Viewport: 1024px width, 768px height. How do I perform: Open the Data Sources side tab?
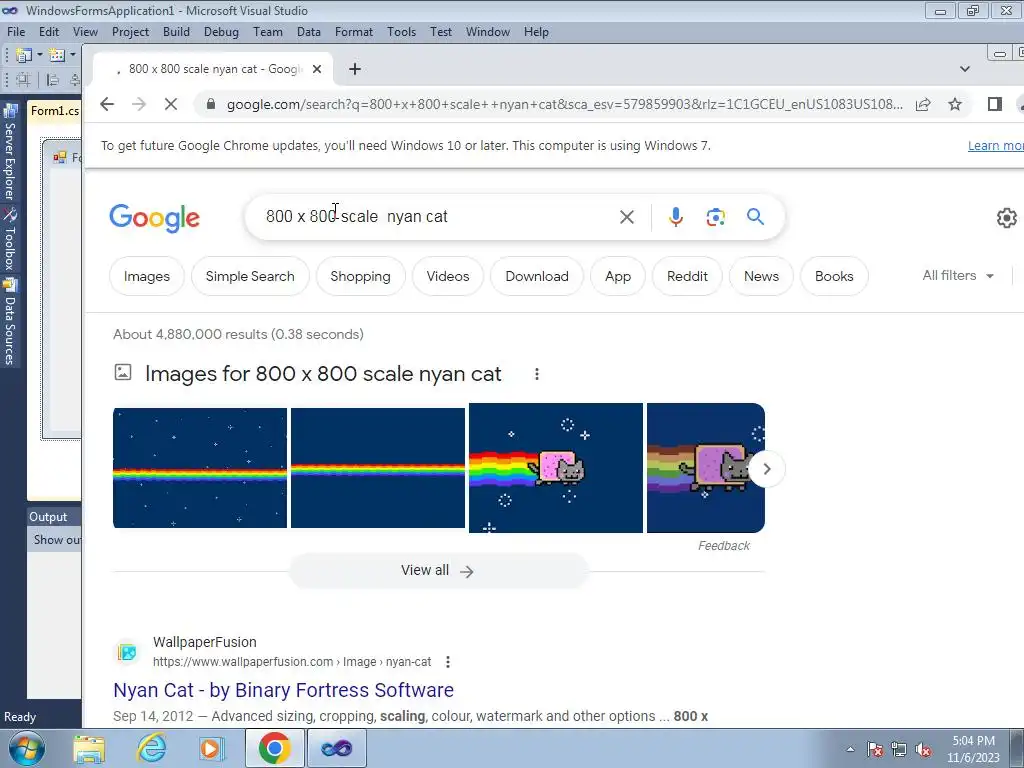10,321
